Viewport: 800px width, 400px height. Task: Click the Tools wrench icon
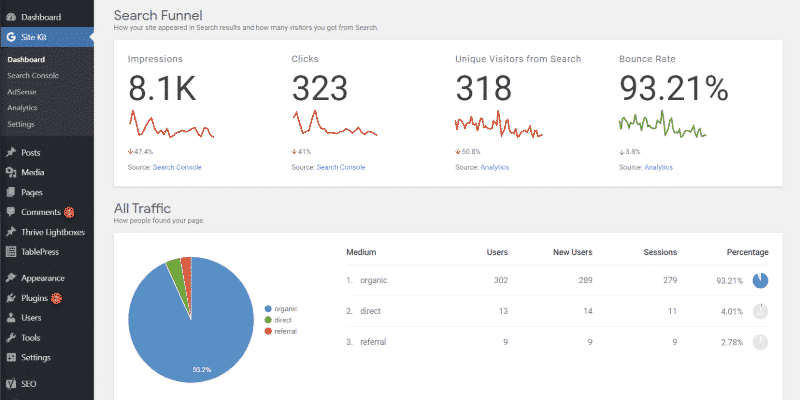[11, 338]
